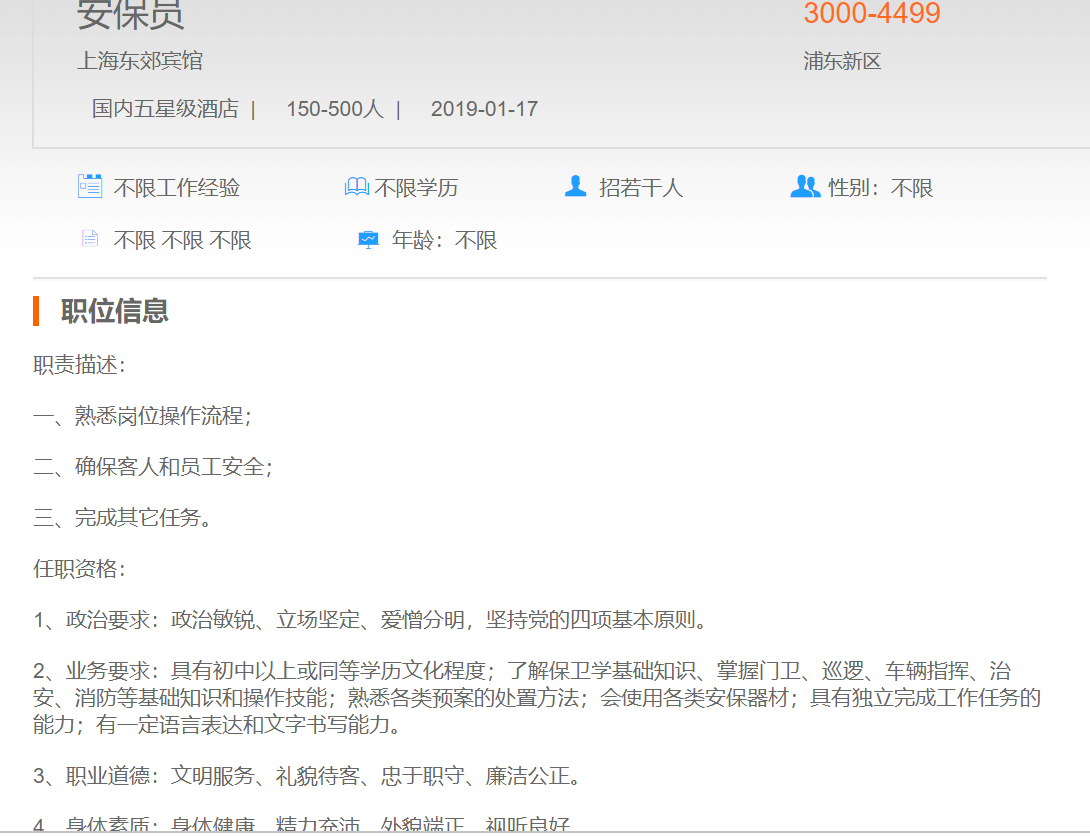The height and width of the screenshot is (836, 1090).
Task: Select the salary range 3000-4499
Action: pos(872,14)
